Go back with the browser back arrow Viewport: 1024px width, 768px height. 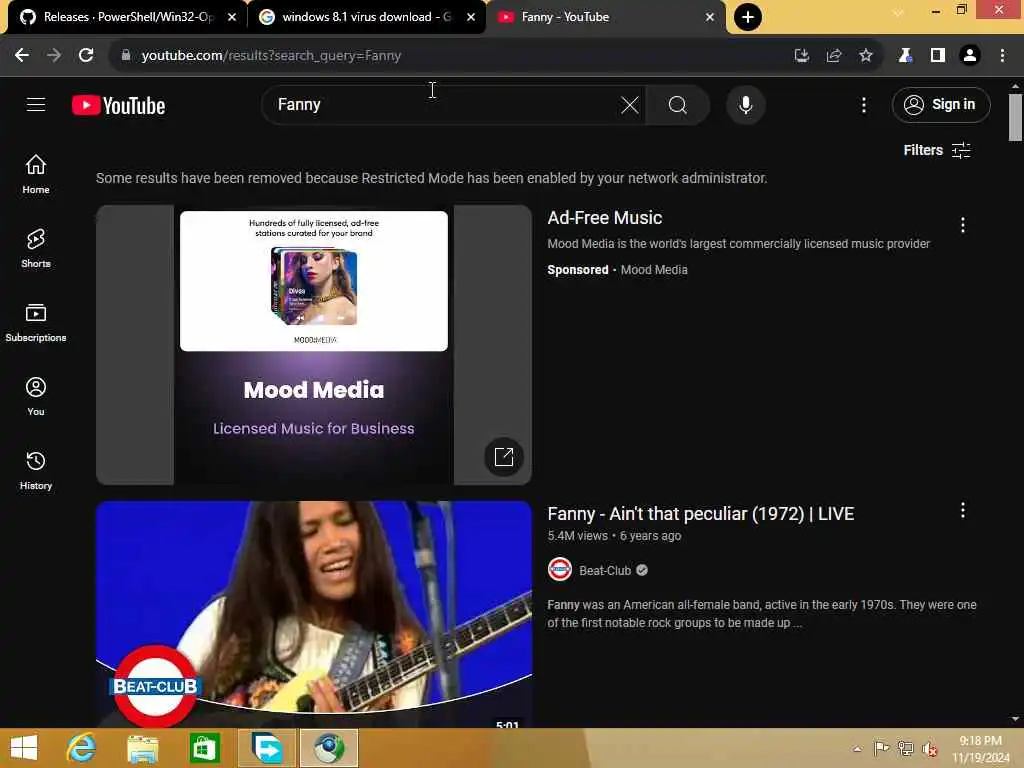tap(22, 56)
